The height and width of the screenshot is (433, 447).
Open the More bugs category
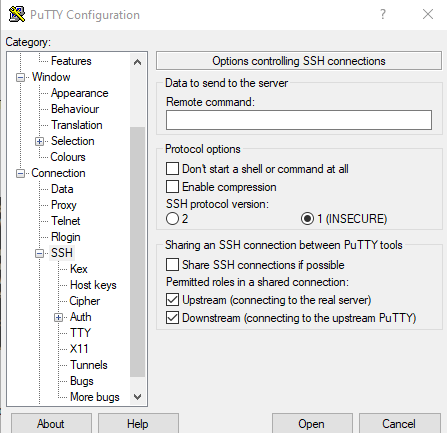pyautogui.click(x=95, y=397)
